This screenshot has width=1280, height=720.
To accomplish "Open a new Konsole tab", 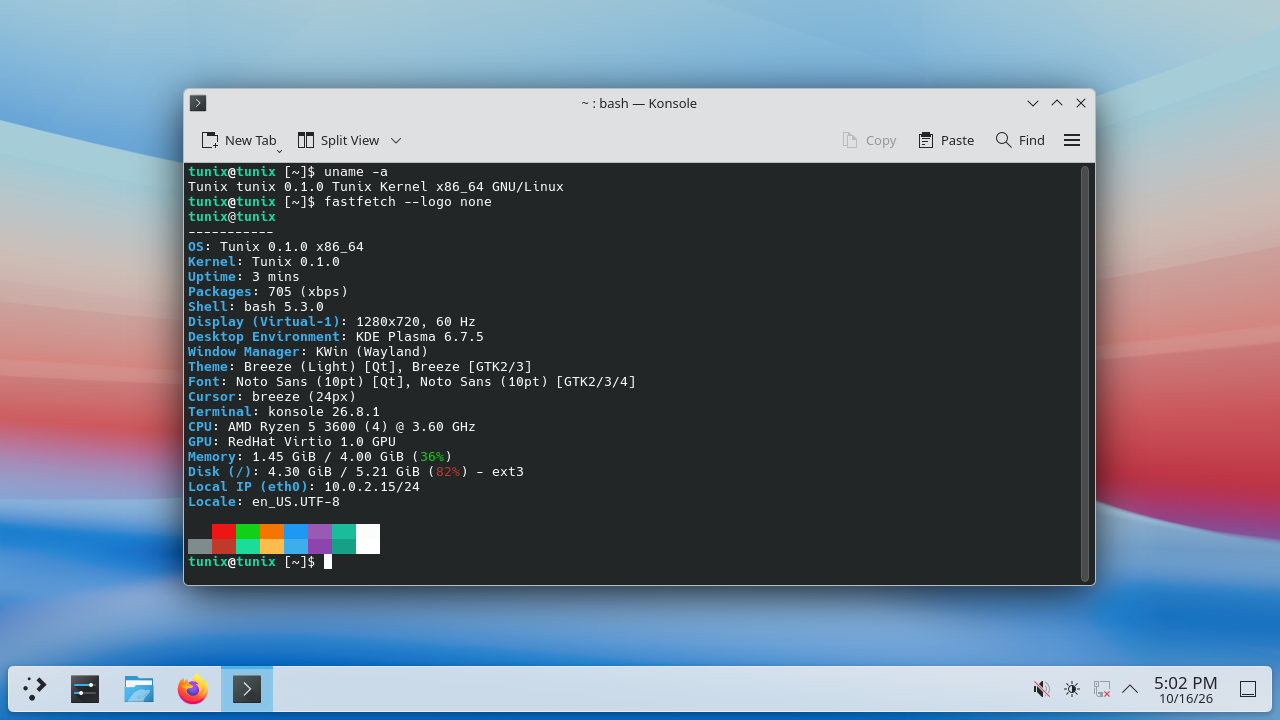I will point(239,140).
